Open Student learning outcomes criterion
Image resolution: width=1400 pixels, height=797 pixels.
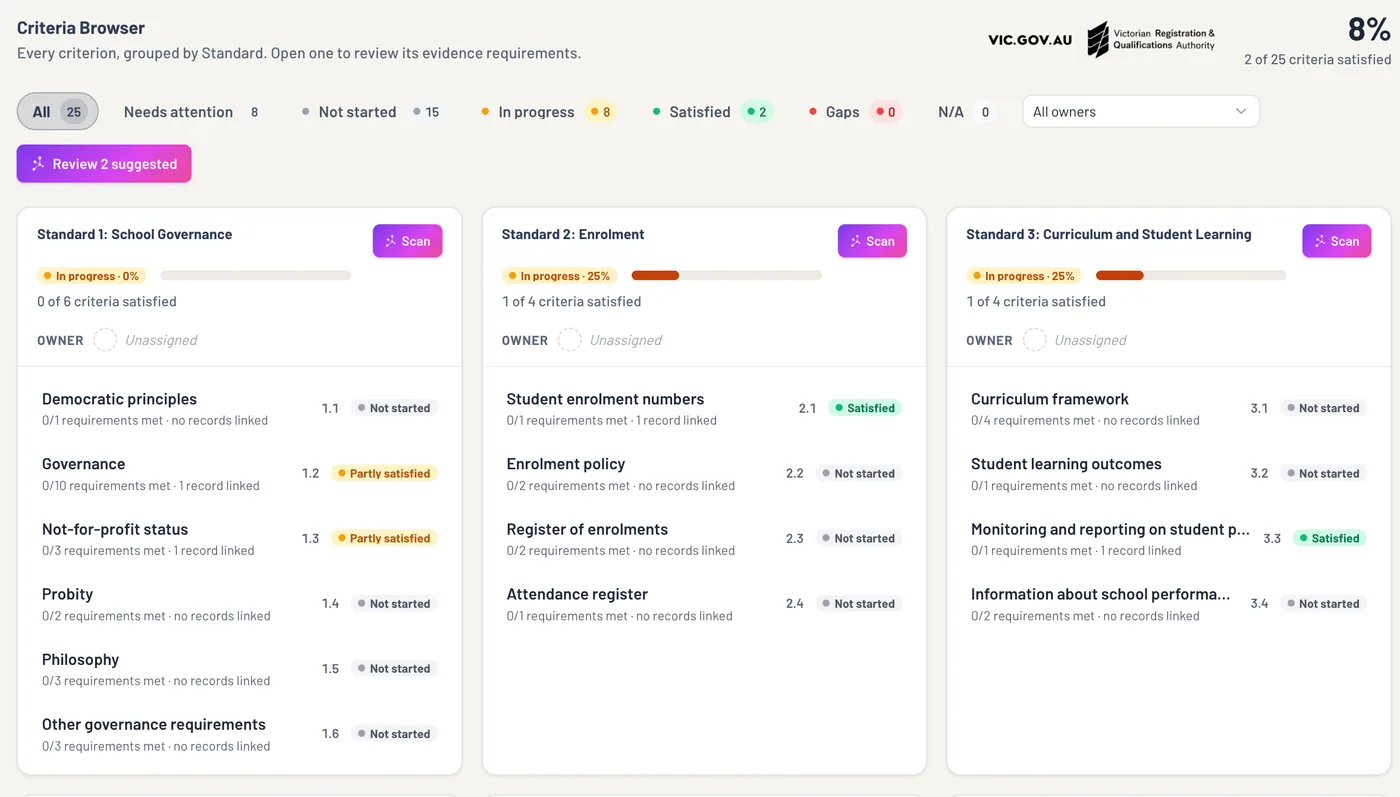(x=1169, y=473)
